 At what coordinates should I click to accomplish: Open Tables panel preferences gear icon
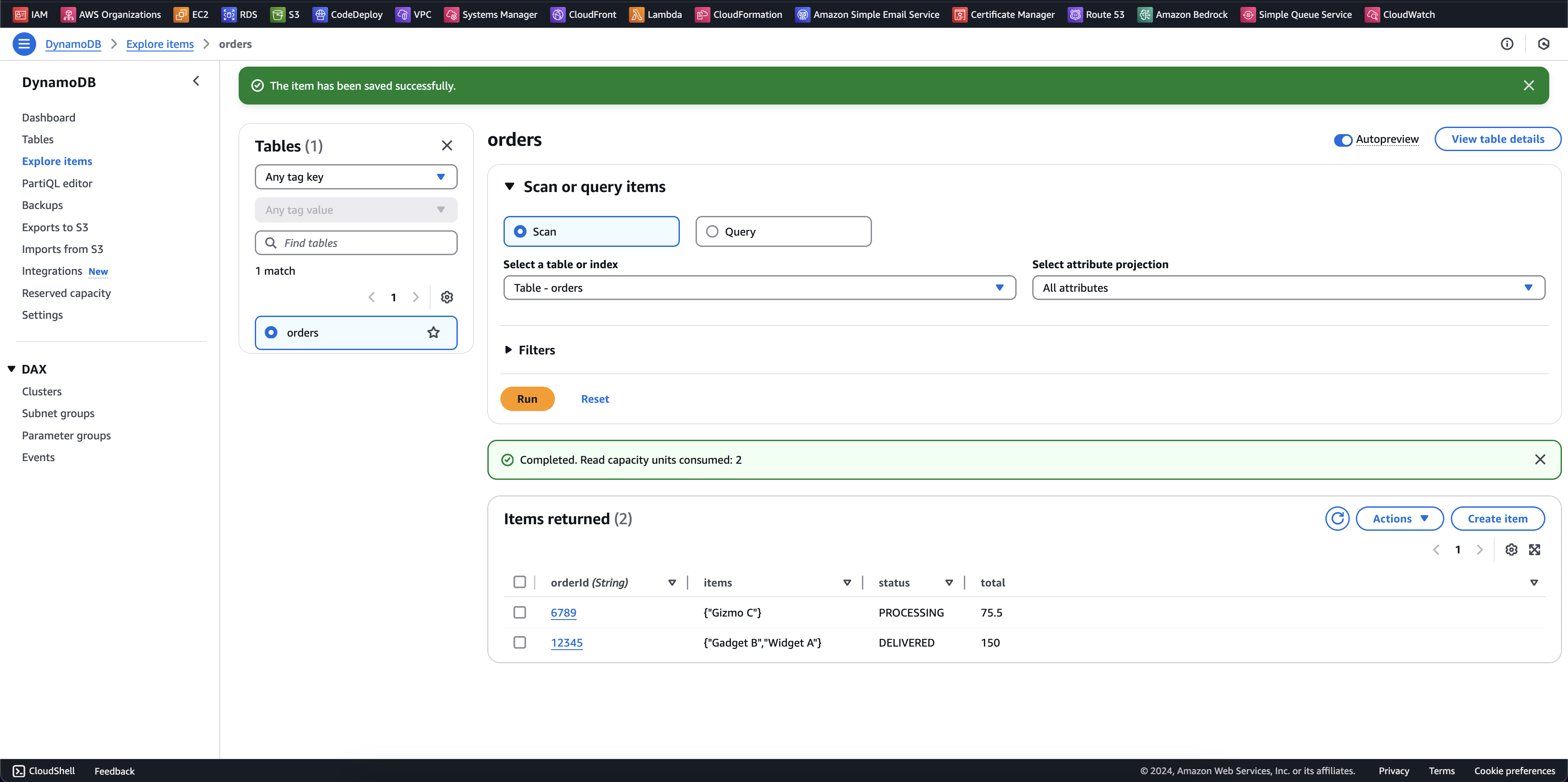(447, 297)
